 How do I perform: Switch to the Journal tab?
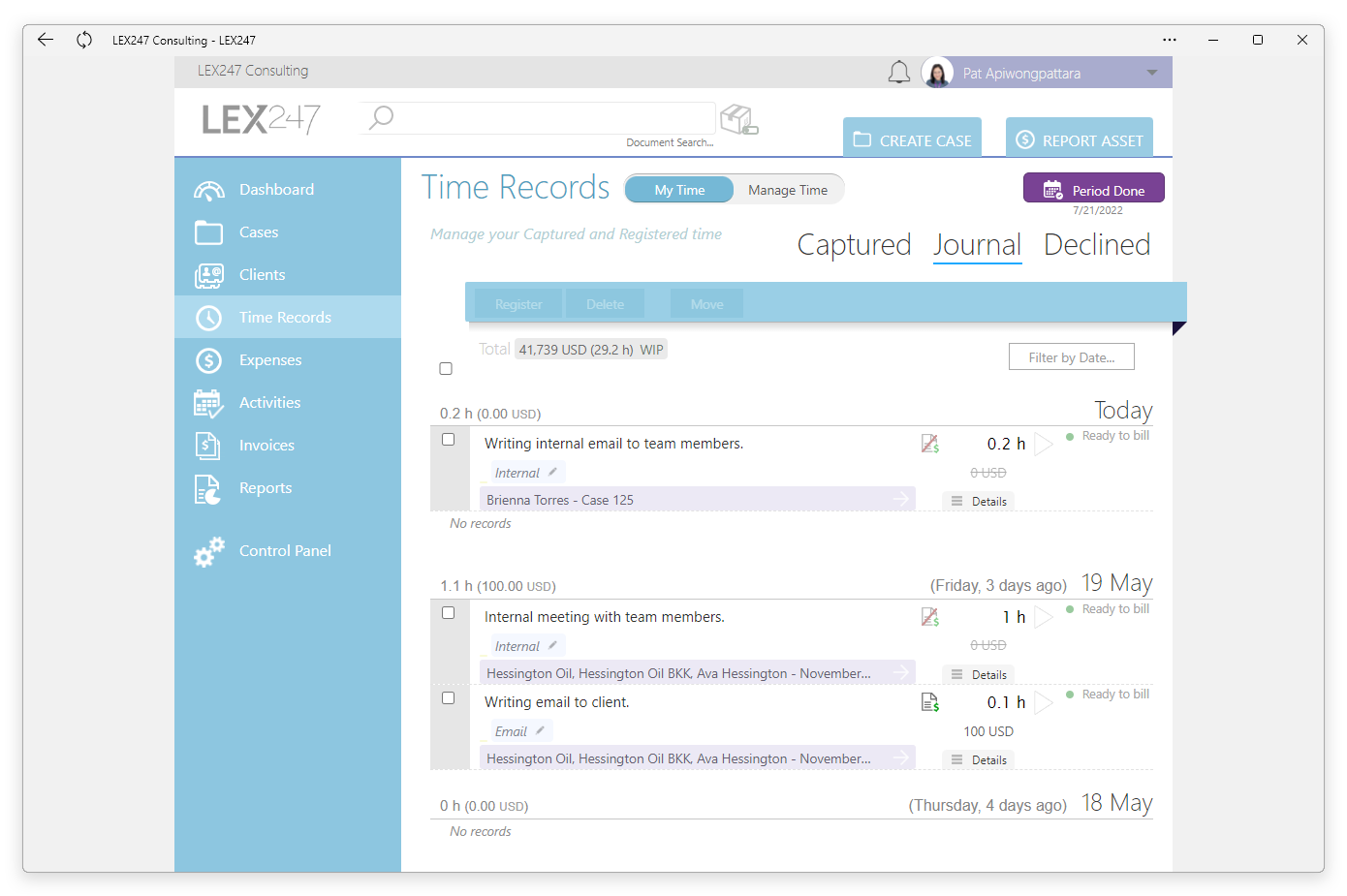(x=977, y=245)
